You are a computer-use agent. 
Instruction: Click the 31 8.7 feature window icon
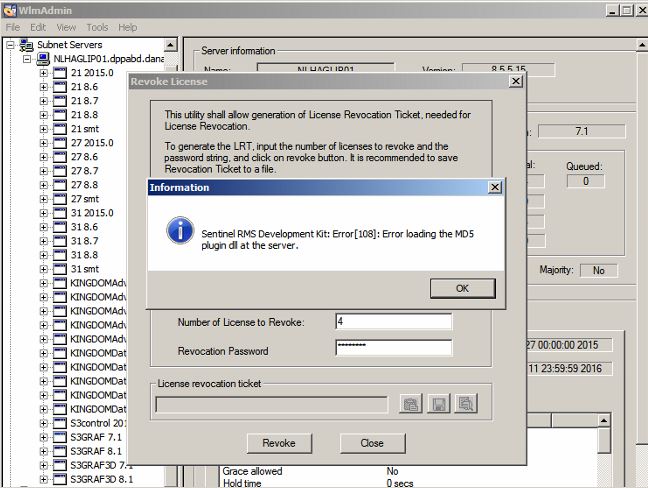pos(60,241)
